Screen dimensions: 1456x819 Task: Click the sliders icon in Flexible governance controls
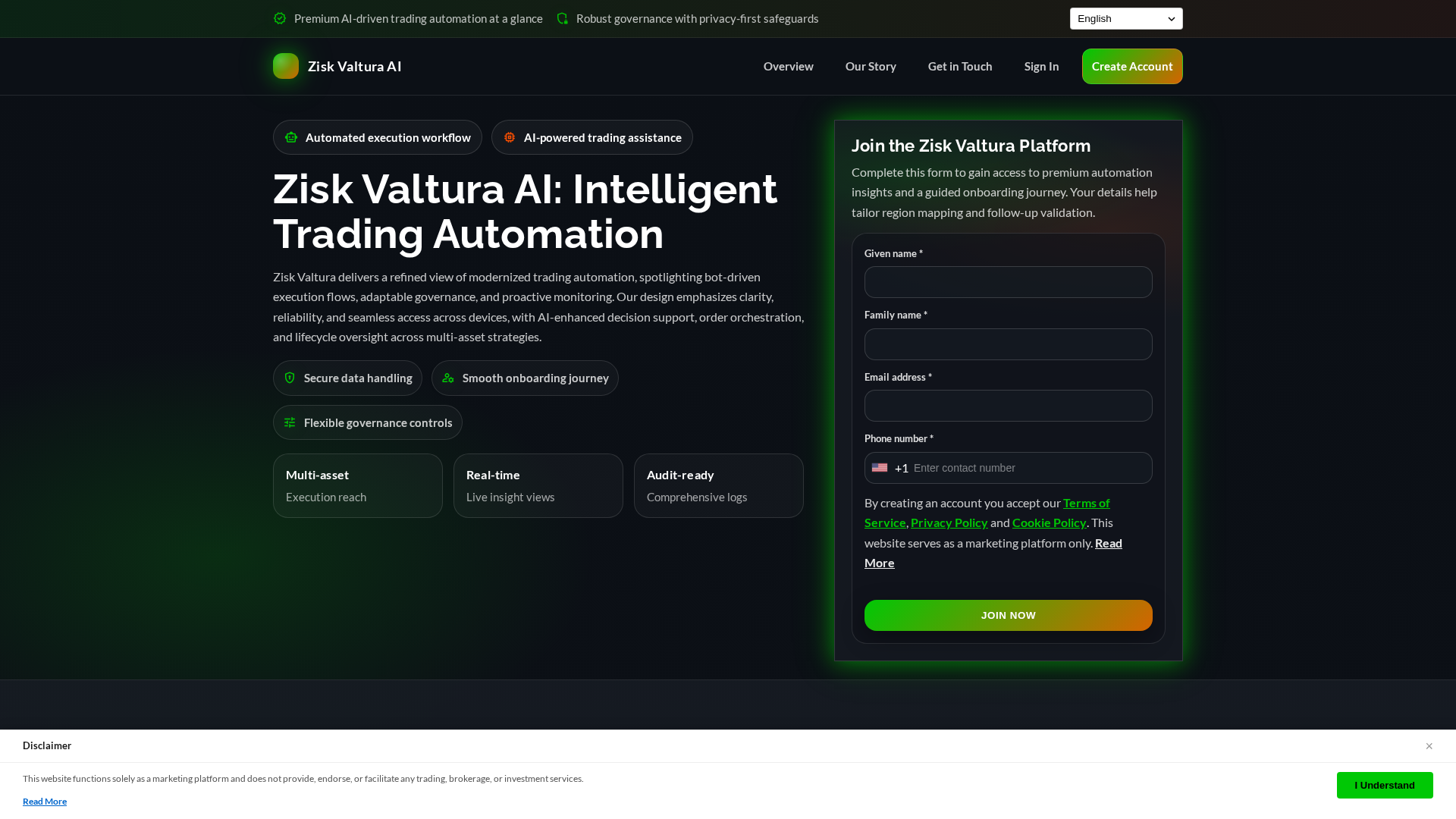290,422
